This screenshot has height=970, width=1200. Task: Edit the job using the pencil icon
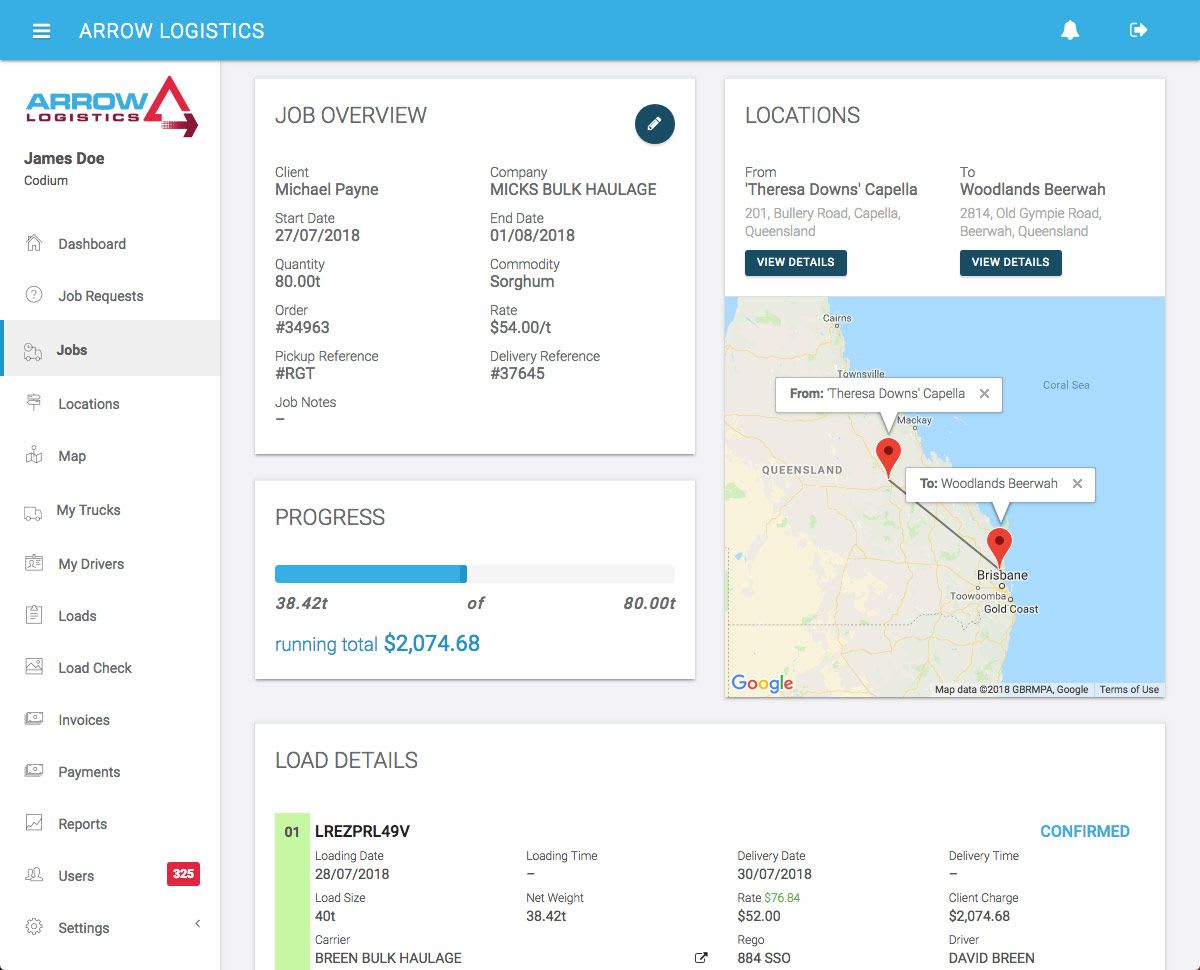[x=654, y=125]
